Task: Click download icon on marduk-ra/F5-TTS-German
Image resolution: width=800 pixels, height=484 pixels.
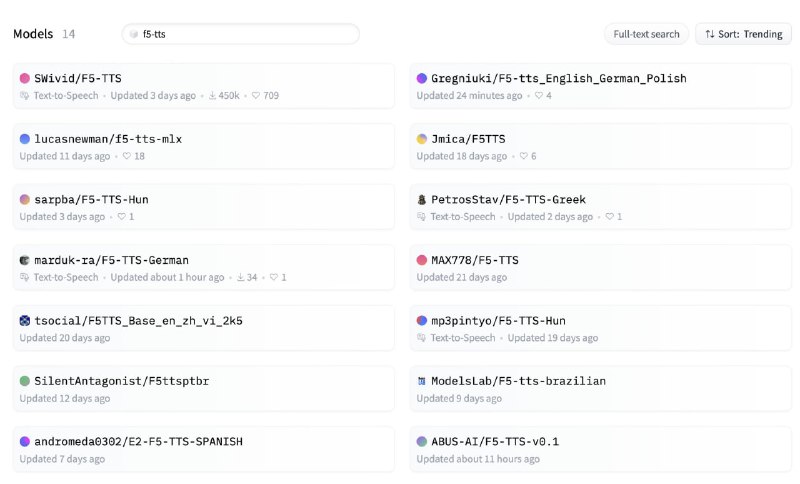Action: click(240, 277)
